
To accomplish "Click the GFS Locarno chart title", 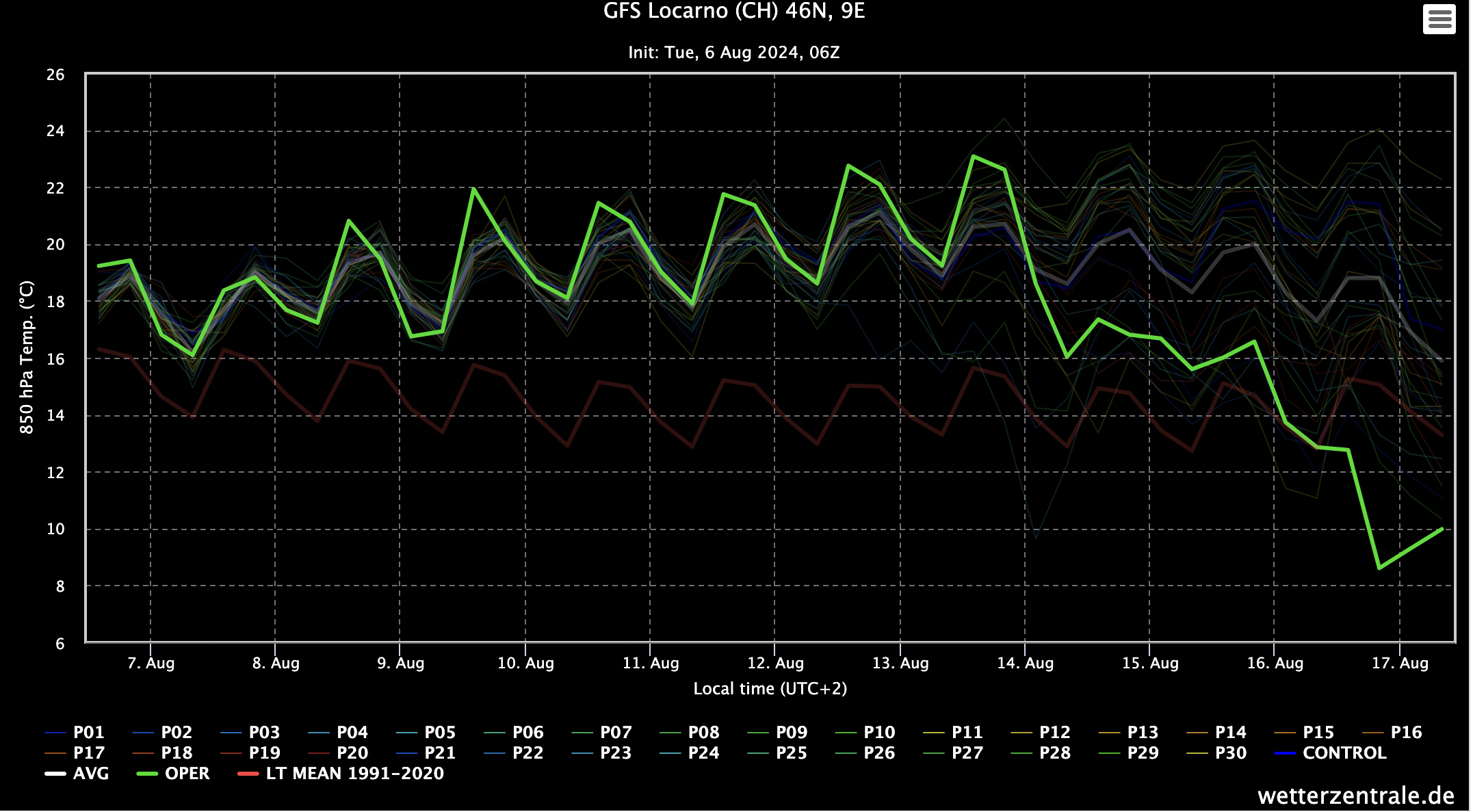I will (x=733, y=12).
